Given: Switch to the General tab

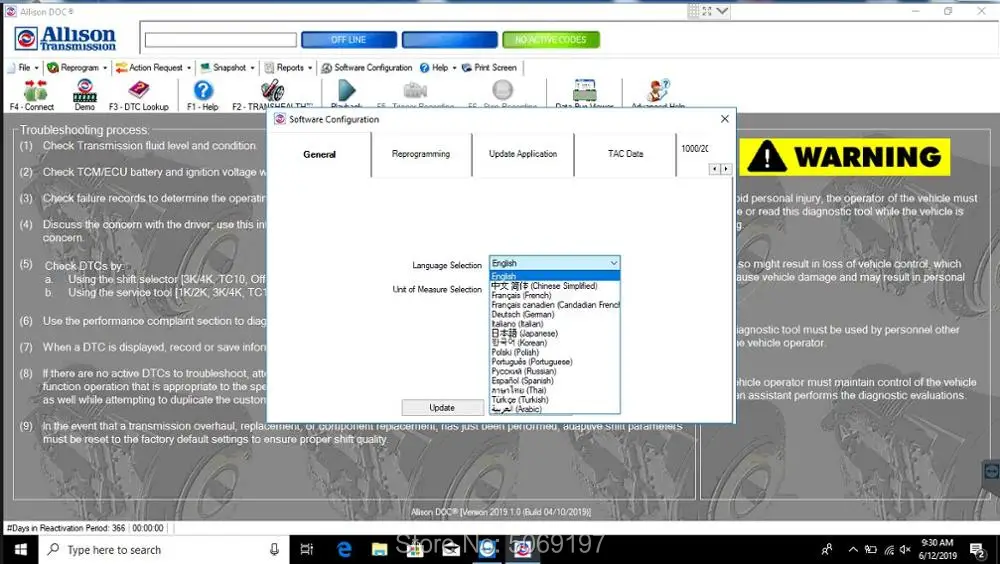Looking at the screenshot, I should tap(320, 154).
